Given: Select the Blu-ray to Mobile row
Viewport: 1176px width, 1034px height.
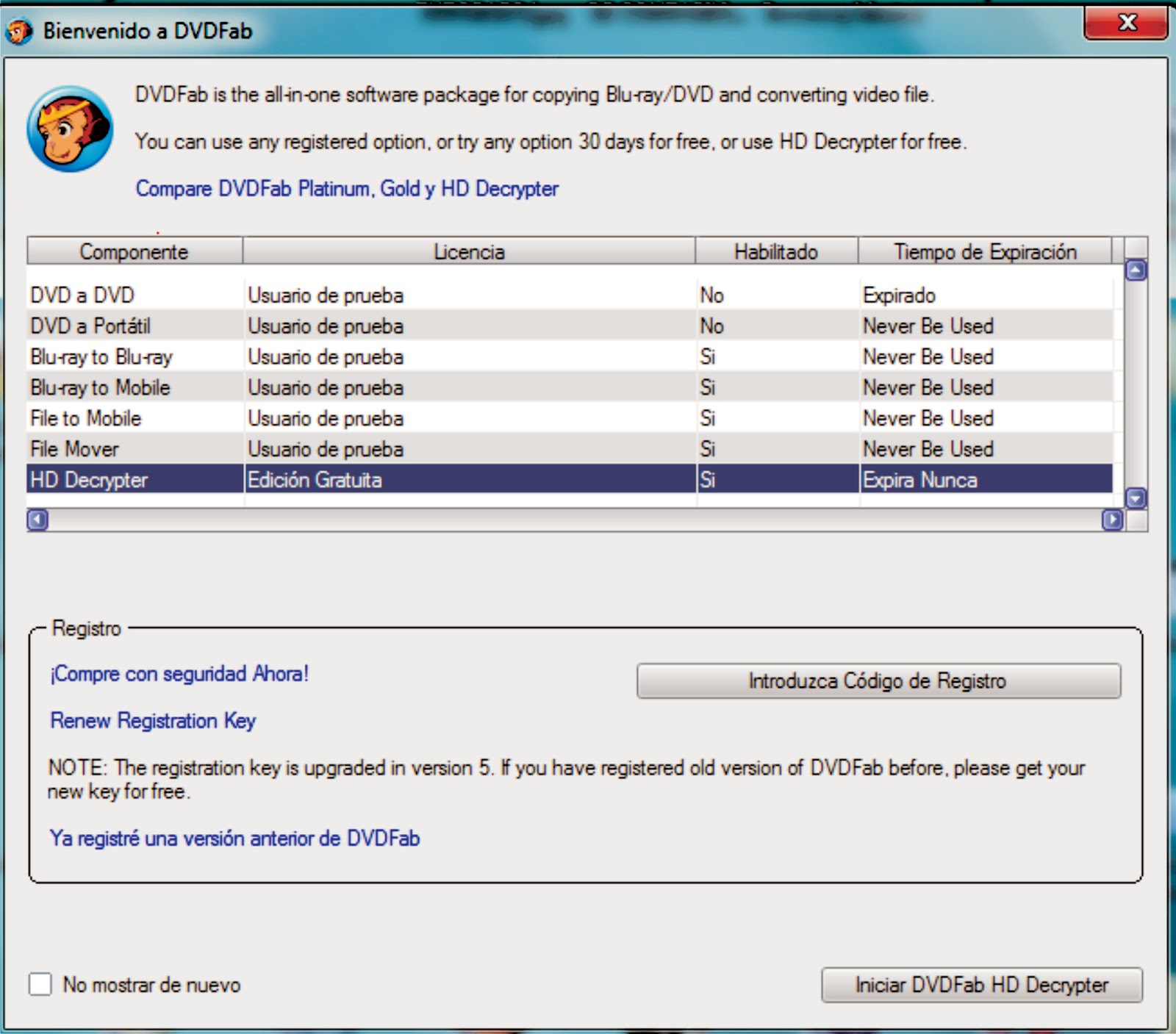Looking at the screenshot, I should click(x=570, y=388).
